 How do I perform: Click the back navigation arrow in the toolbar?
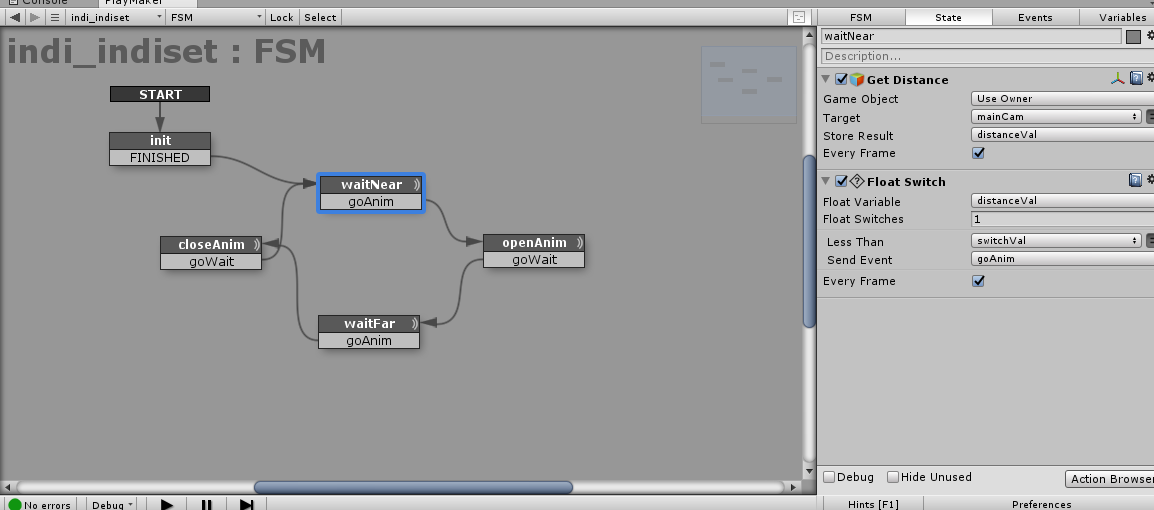(x=15, y=17)
